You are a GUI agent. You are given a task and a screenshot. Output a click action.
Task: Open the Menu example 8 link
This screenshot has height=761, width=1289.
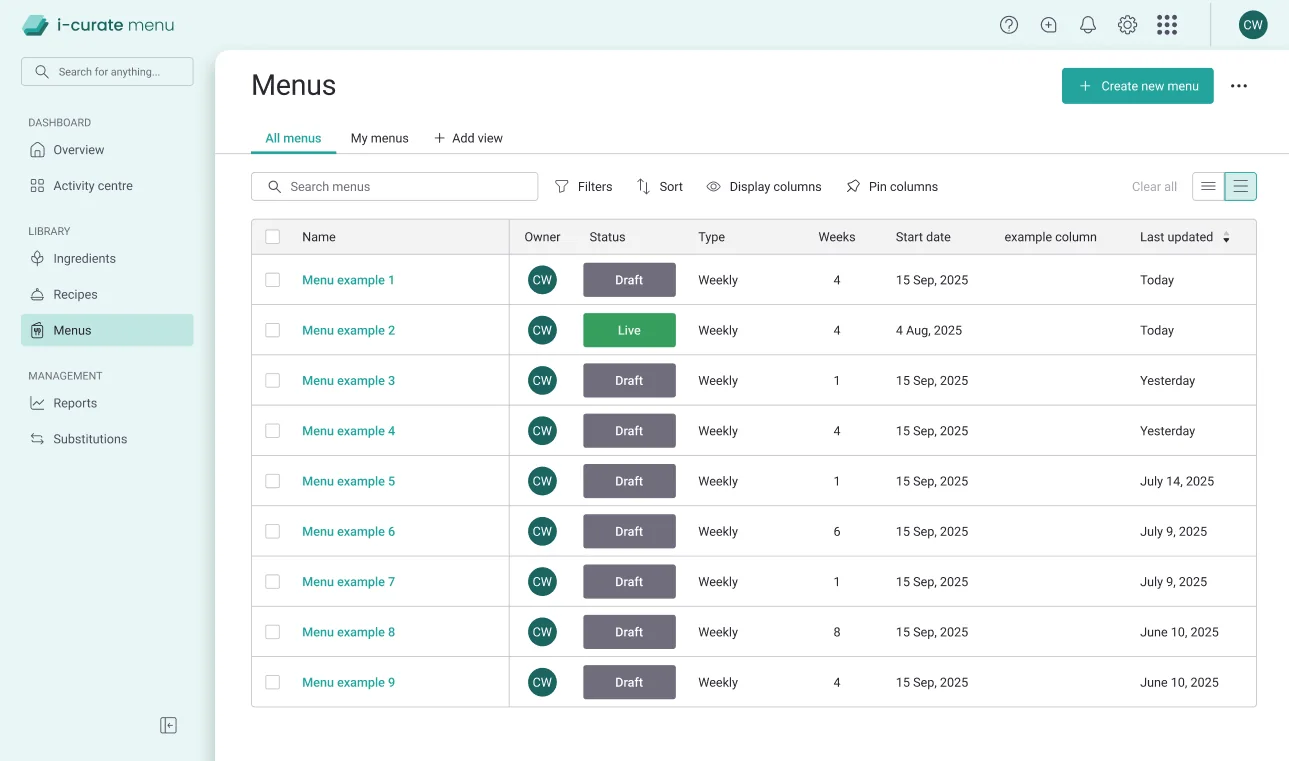(348, 632)
